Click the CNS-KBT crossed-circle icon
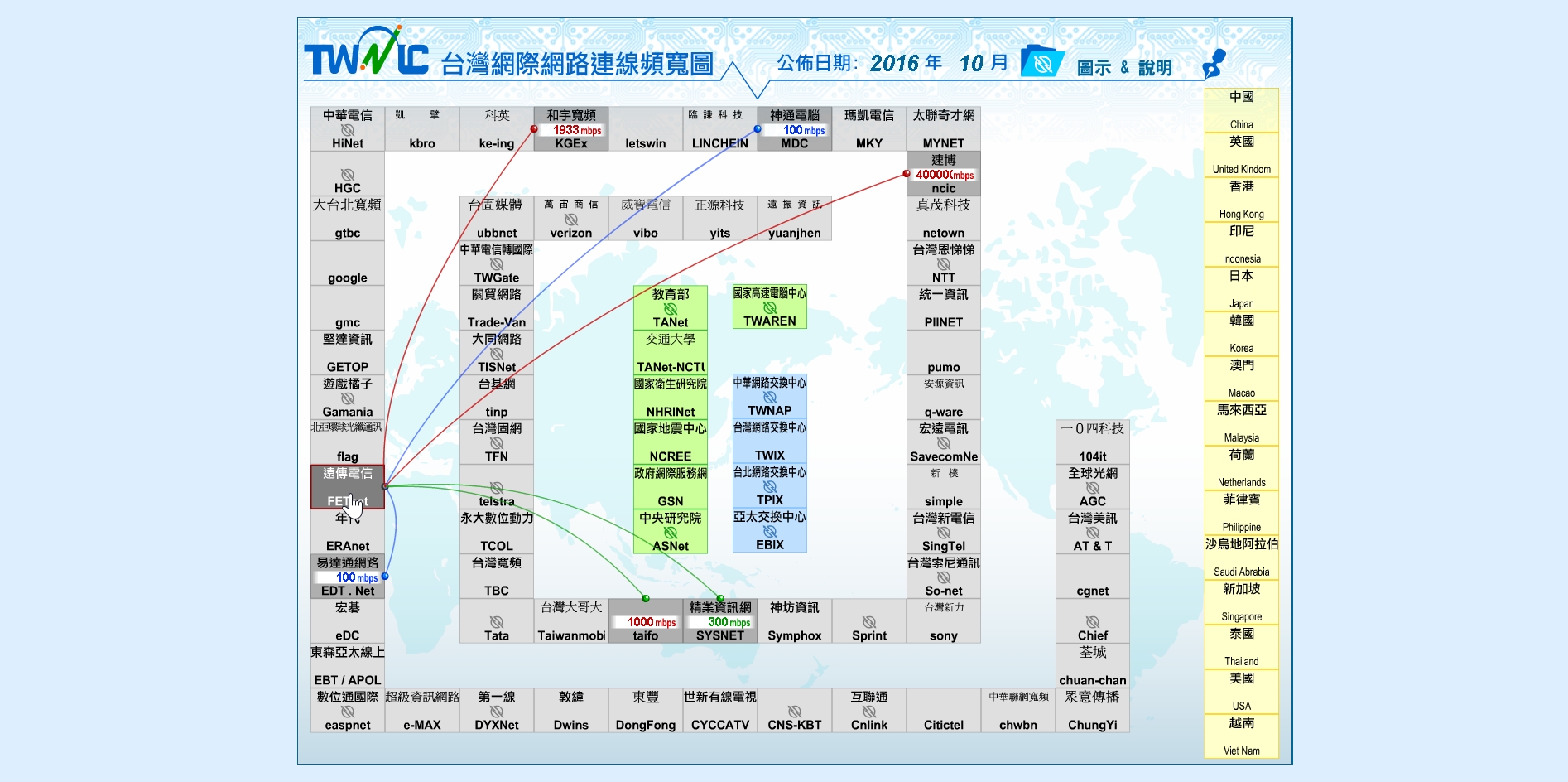1568x782 pixels. [x=795, y=712]
